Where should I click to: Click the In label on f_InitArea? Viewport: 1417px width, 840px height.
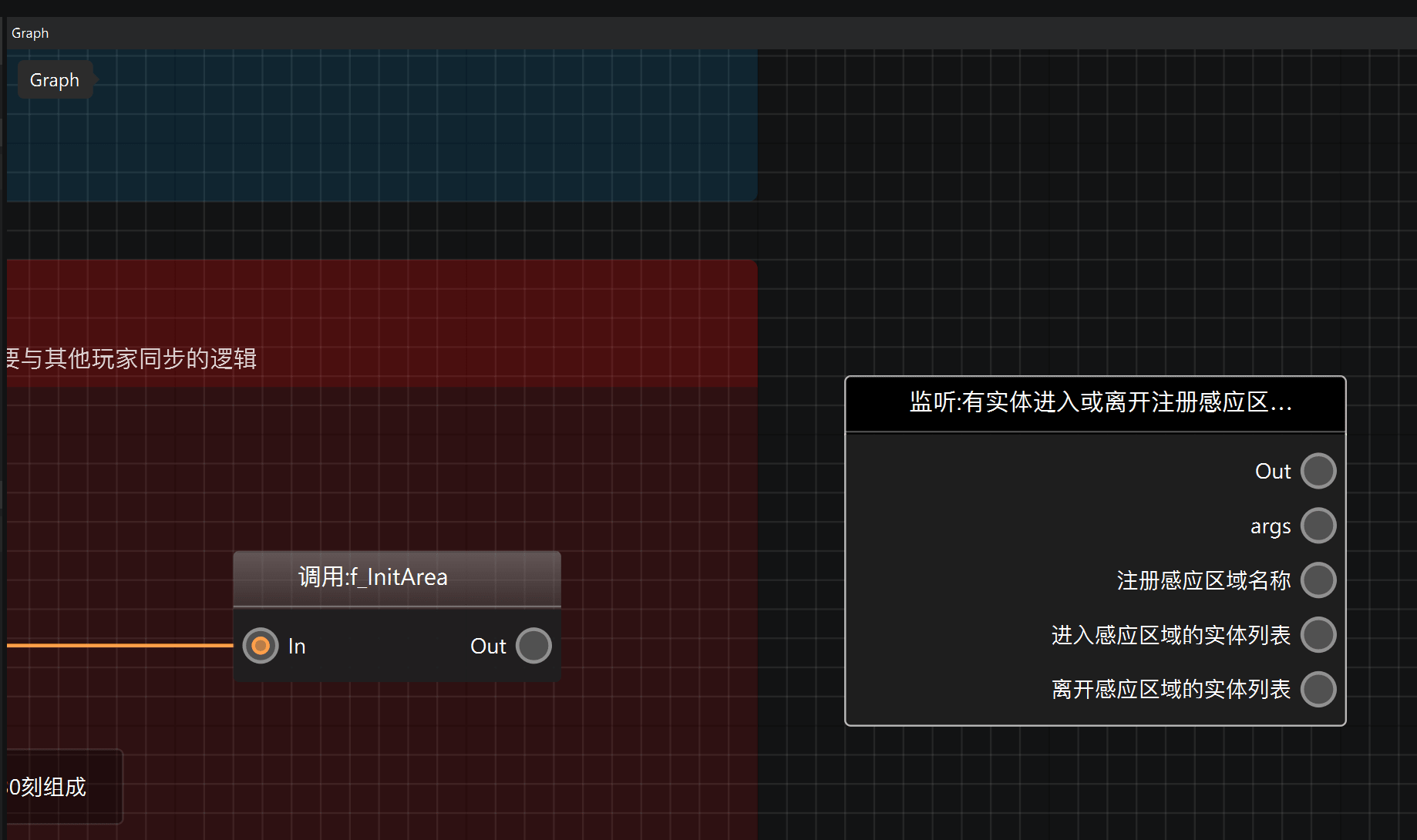[x=297, y=646]
